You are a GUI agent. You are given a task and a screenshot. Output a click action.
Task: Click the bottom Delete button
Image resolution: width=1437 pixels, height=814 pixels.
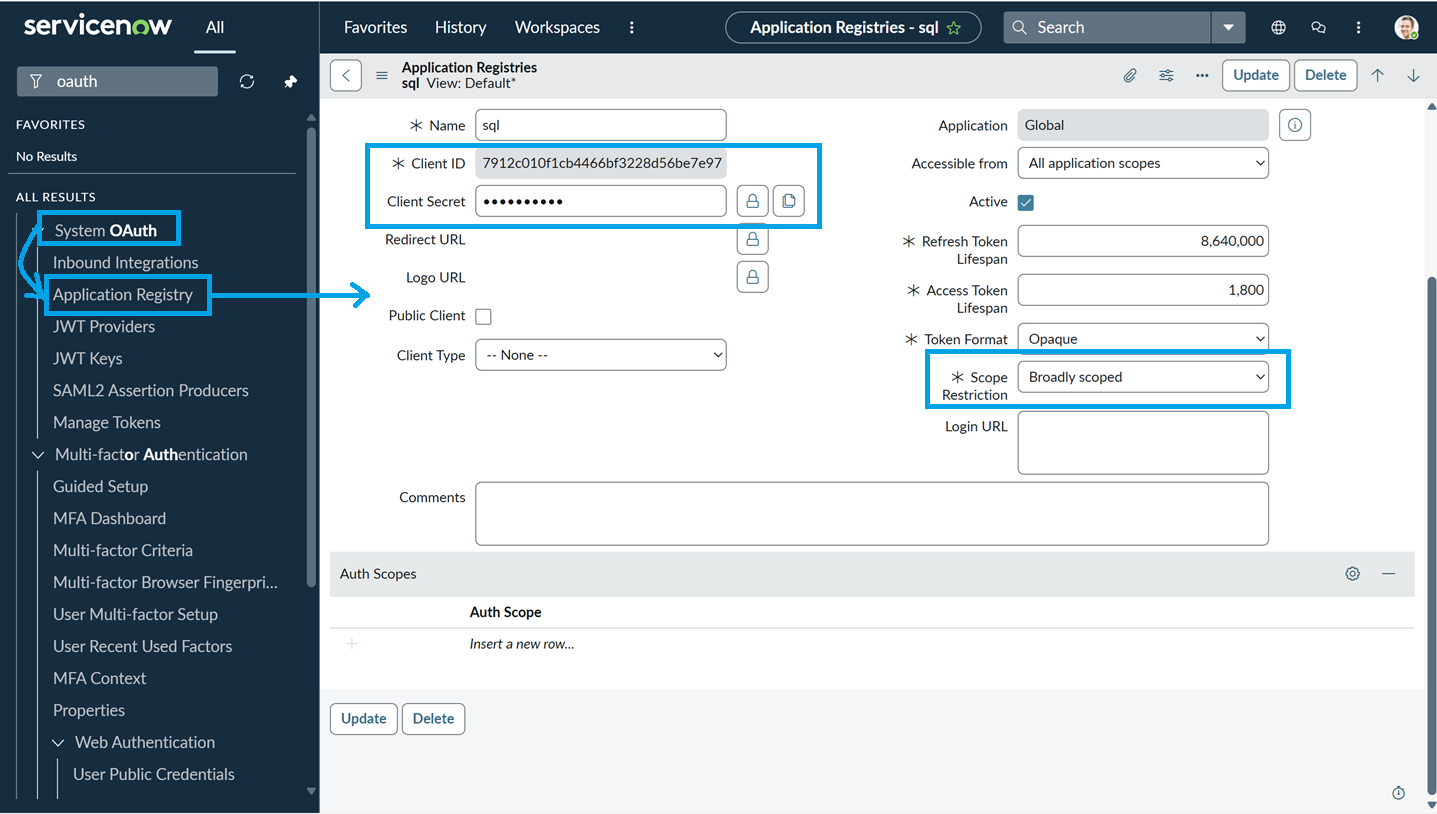click(x=434, y=719)
